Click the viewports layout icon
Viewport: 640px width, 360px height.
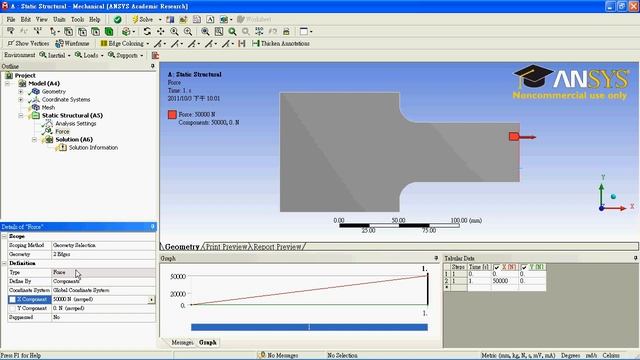tap(304, 31)
